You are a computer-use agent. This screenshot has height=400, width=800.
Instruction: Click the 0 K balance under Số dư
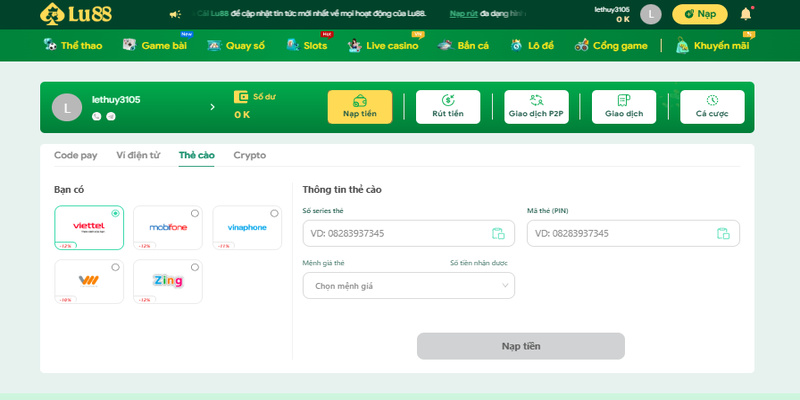[242, 115]
